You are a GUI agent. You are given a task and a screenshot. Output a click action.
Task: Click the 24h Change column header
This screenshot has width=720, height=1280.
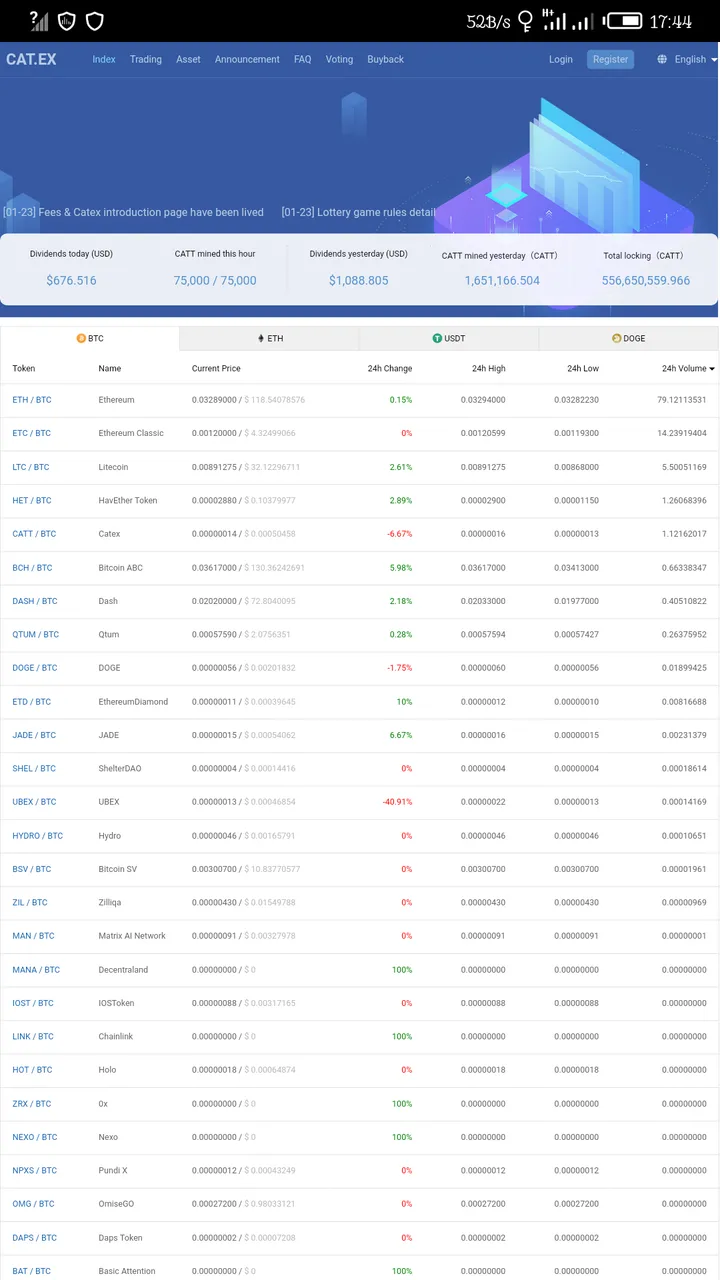tap(390, 369)
